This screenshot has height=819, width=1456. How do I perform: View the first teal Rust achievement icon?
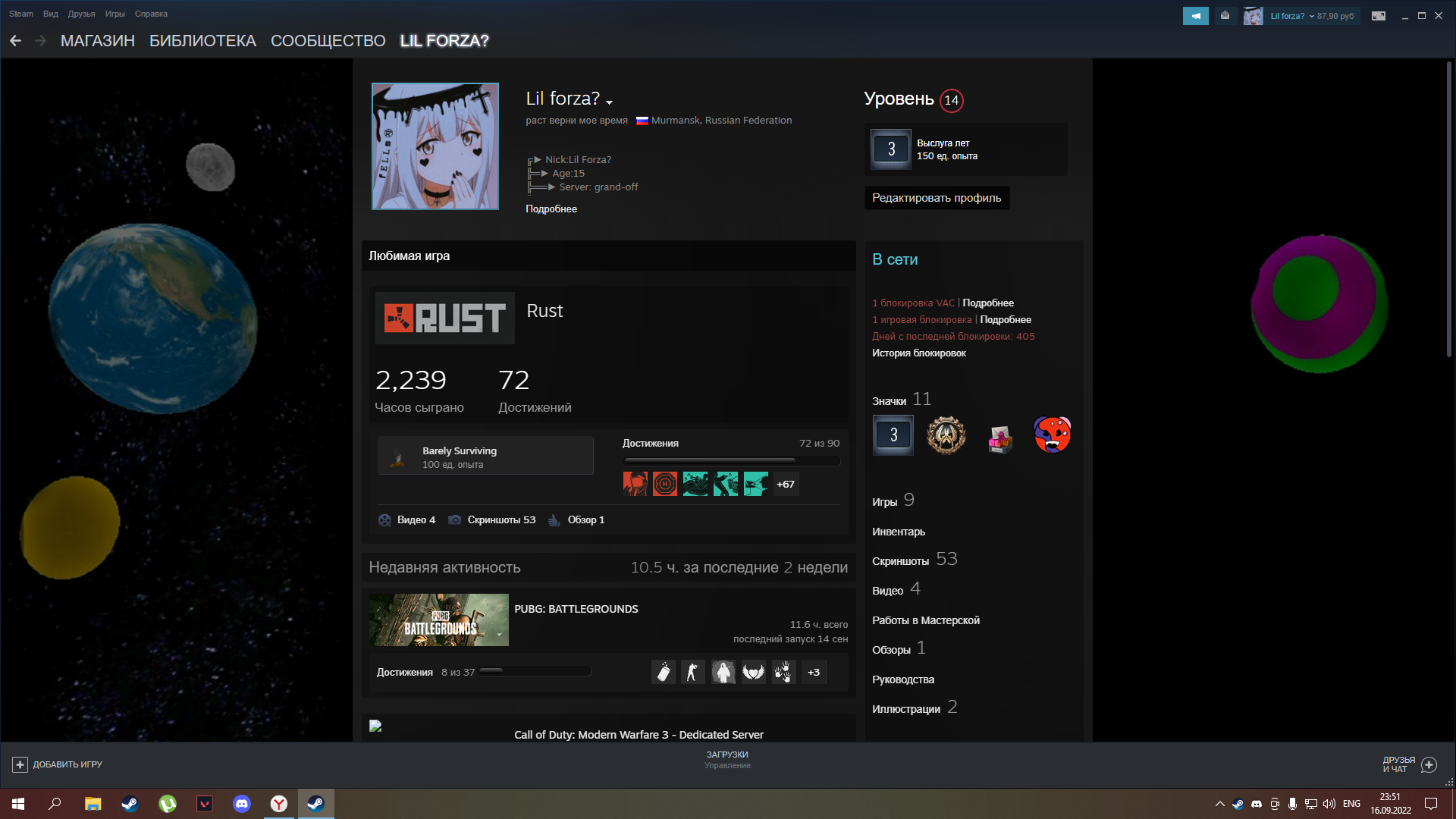point(695,484)
